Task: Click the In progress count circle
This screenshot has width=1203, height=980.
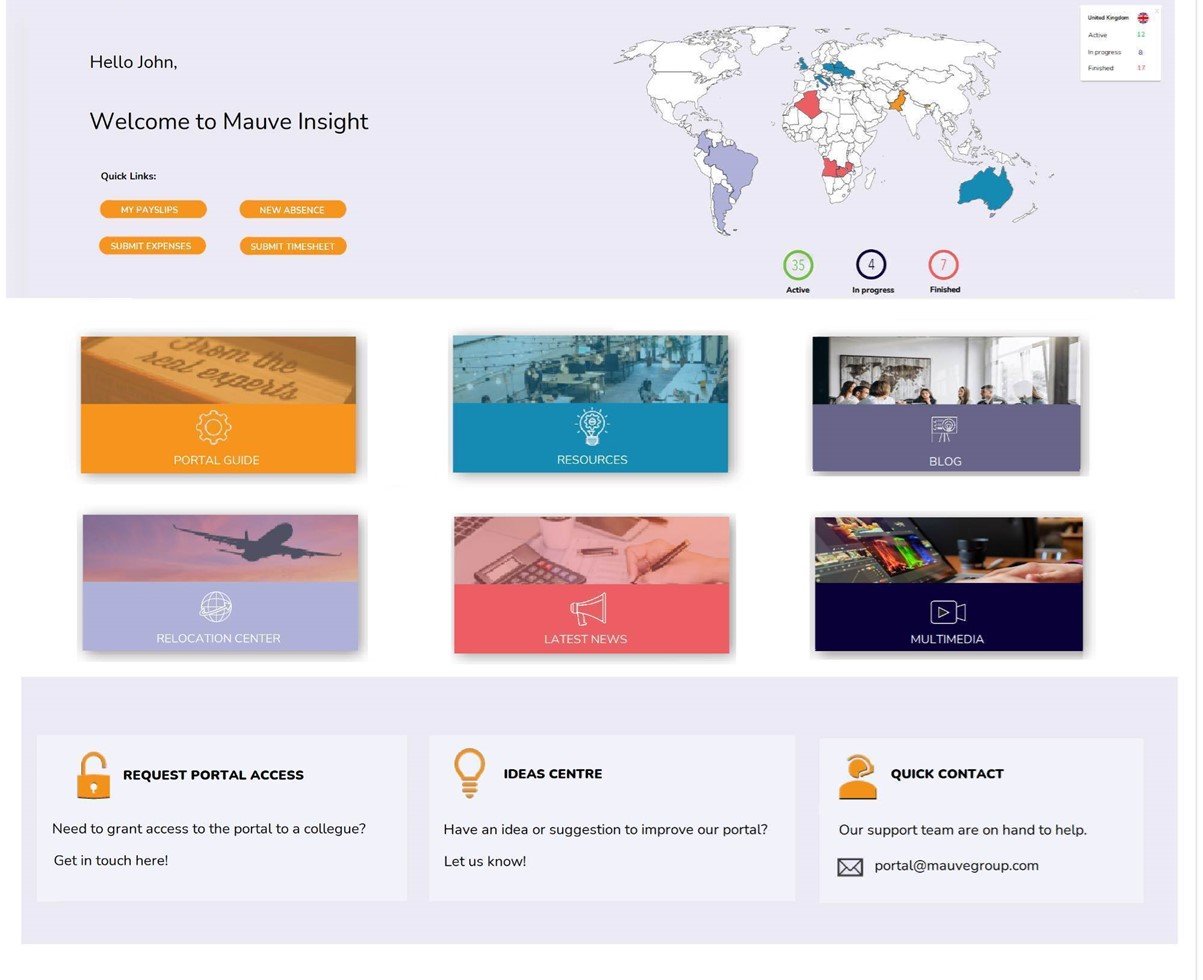Action: pyautogui.click(x=871, y=265)
